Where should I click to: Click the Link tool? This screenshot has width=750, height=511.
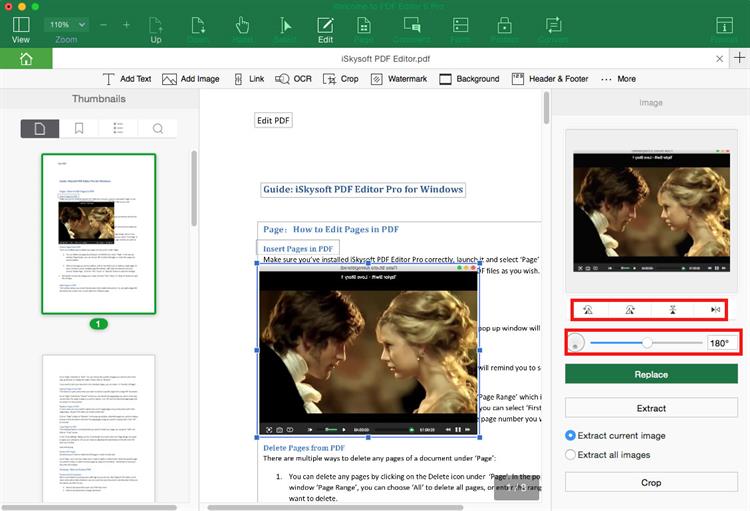click(249, 79)
